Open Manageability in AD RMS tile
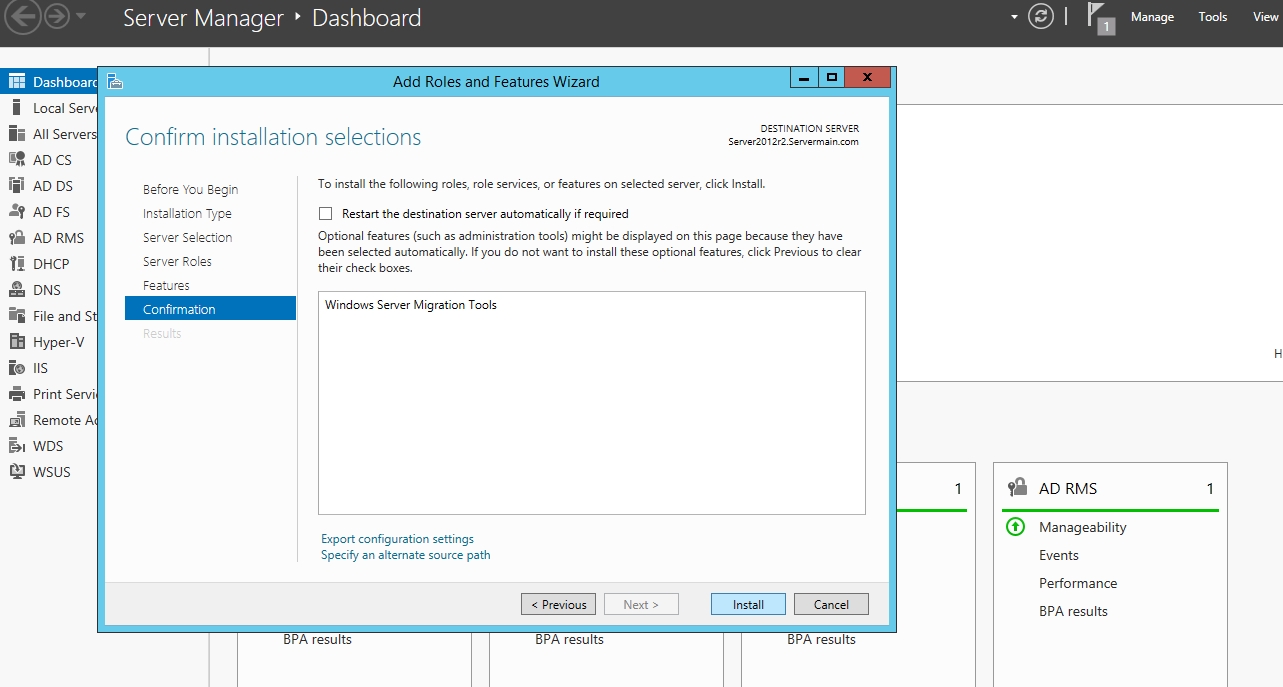Viewport: 1283px width, 687px height. (x=1082, y=527)
